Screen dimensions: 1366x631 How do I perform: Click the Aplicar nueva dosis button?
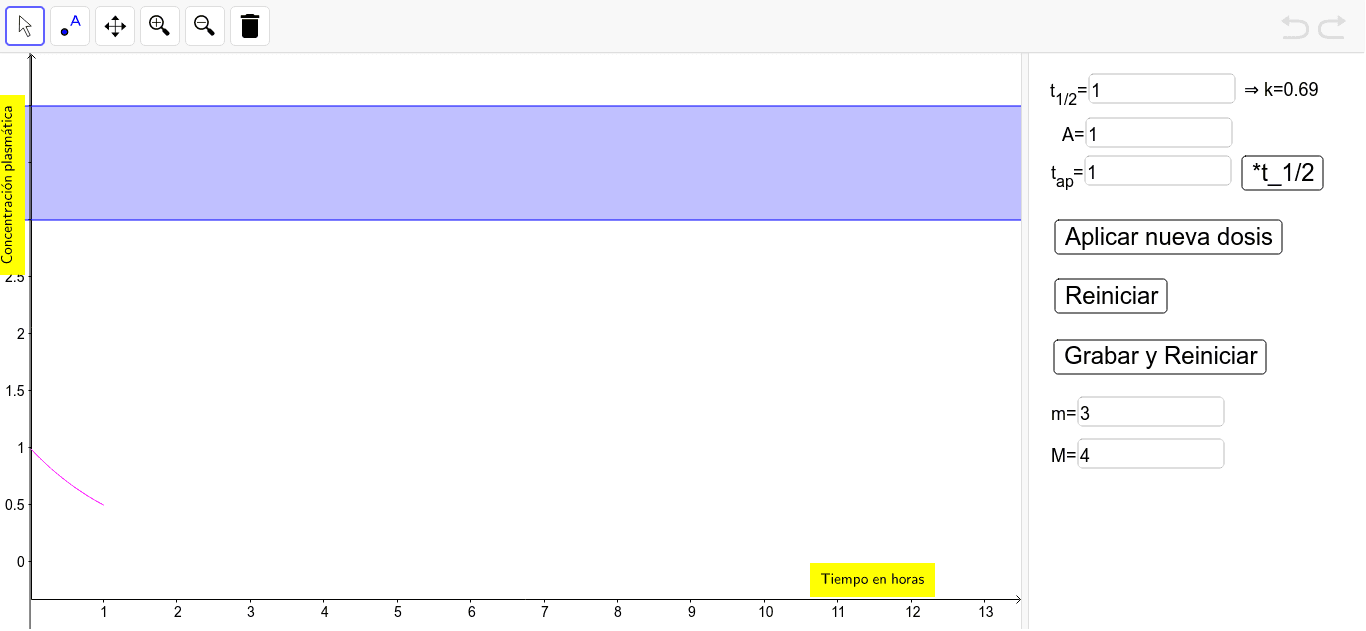pyautogui.click(x=1168, y=237)
